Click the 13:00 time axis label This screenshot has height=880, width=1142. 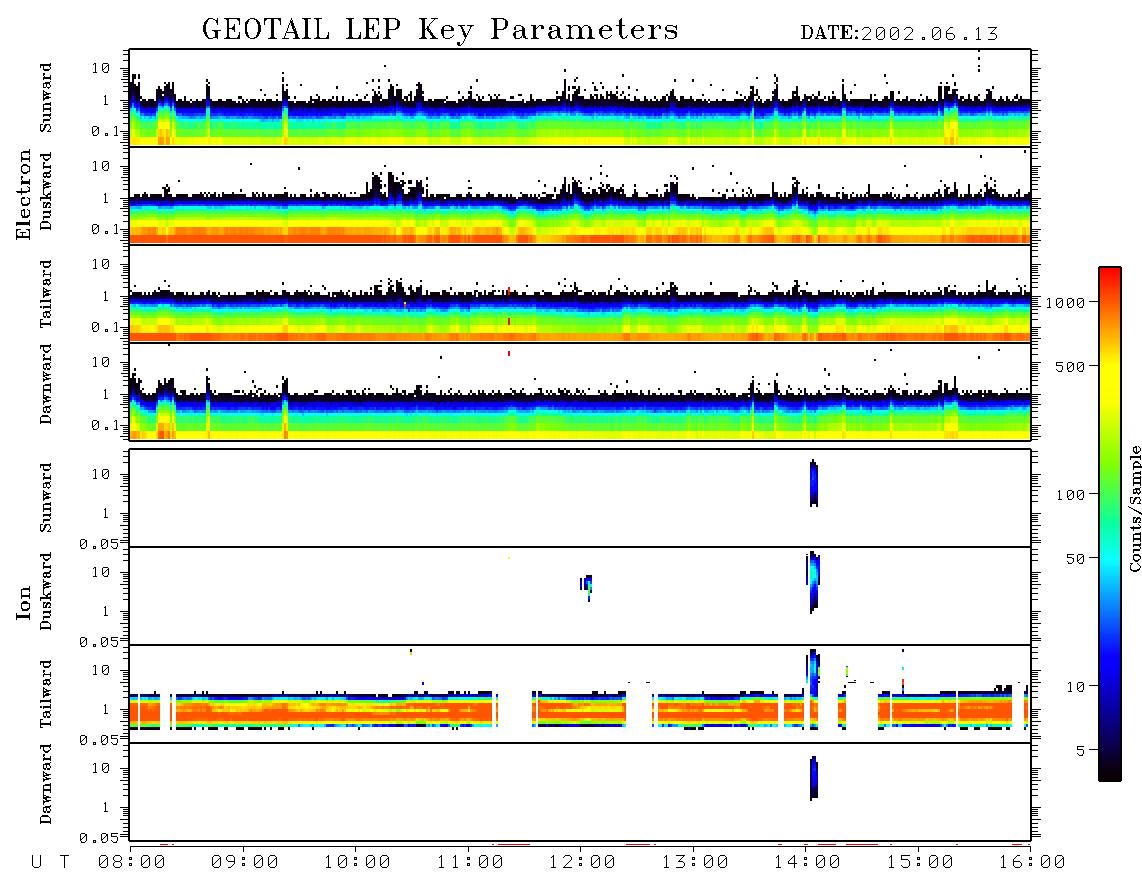(x=695, y=863)
